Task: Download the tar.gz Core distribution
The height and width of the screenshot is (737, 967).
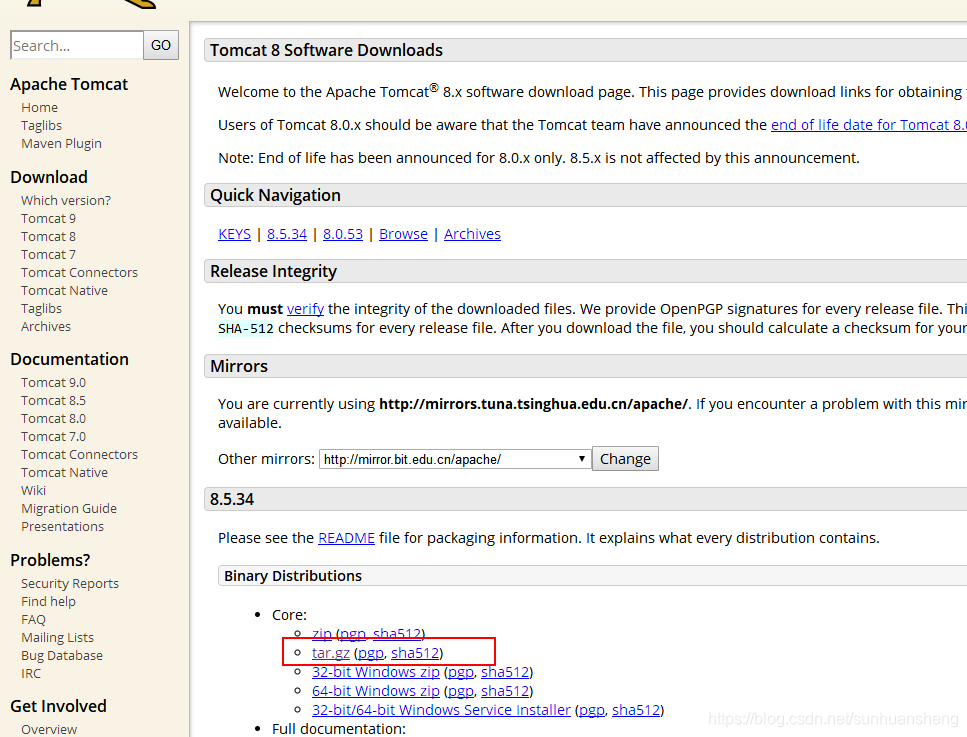Action: (330, 652)
